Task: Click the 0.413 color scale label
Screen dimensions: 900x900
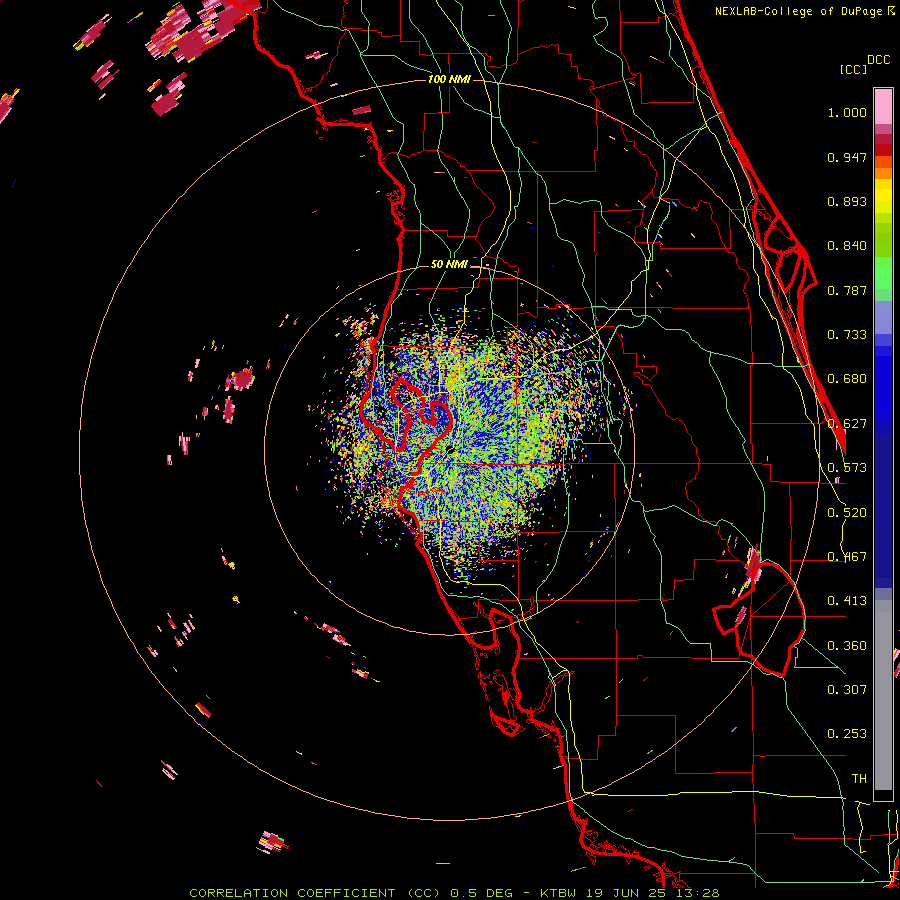Action: click(x=847, y=601)
